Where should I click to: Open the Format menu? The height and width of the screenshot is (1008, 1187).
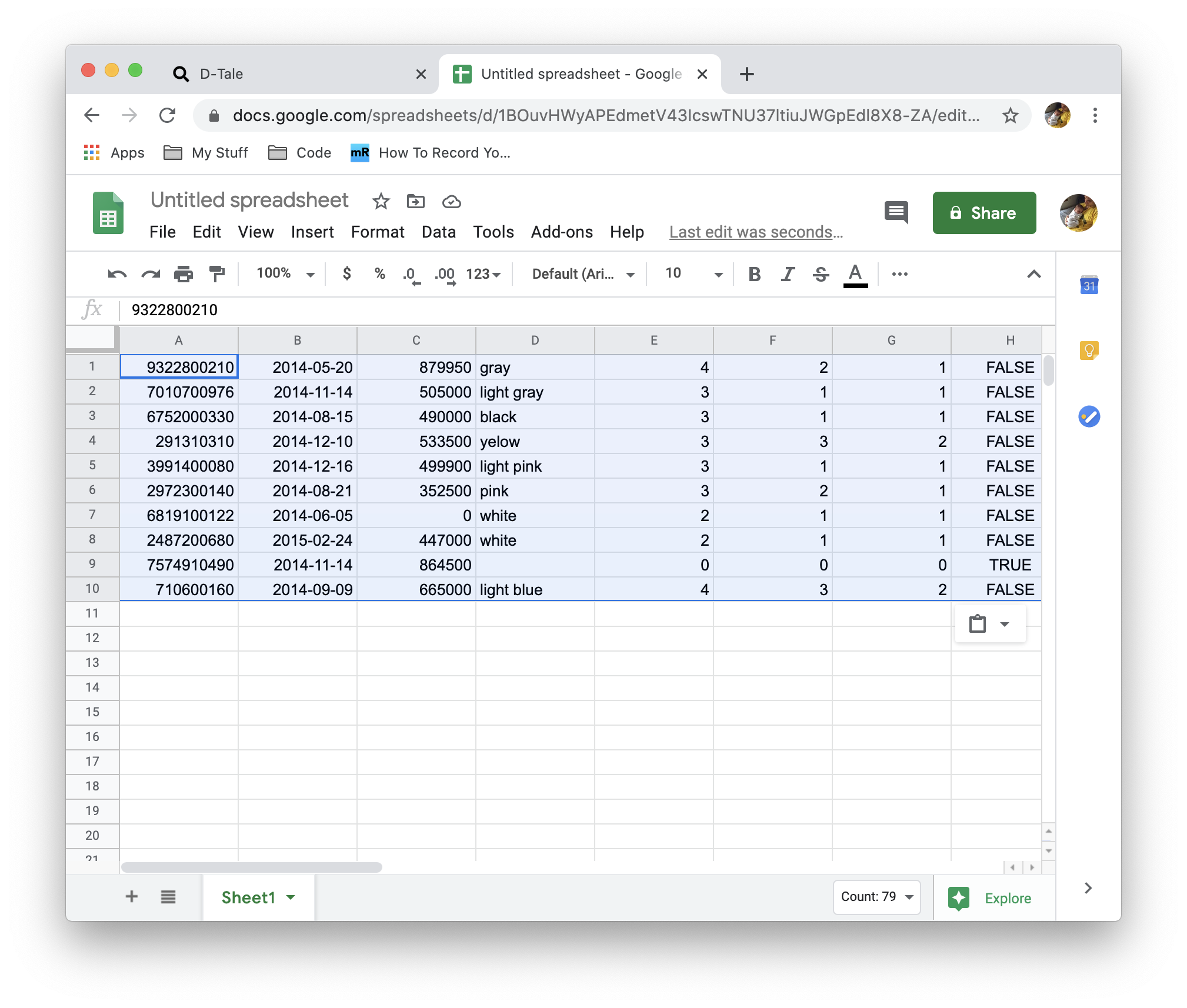click(x=377, y=232)
